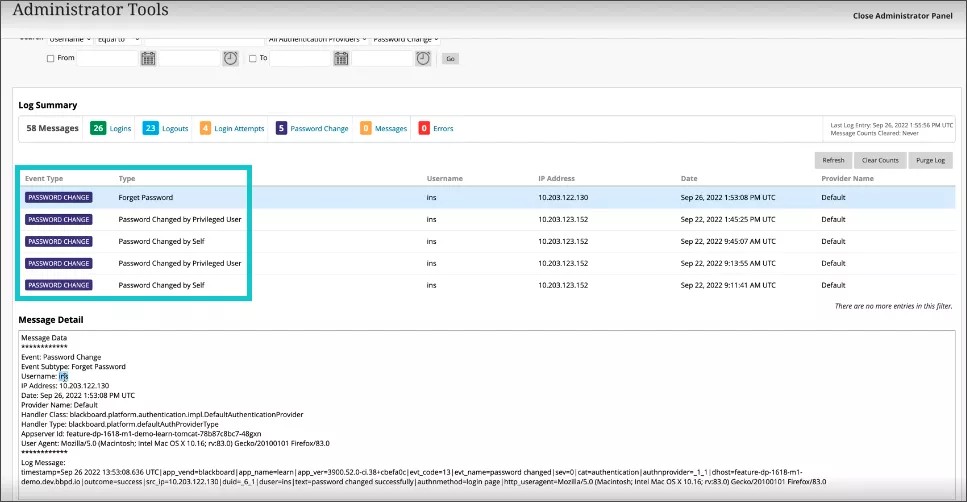Filter log by Password Change link

[319, 129]
